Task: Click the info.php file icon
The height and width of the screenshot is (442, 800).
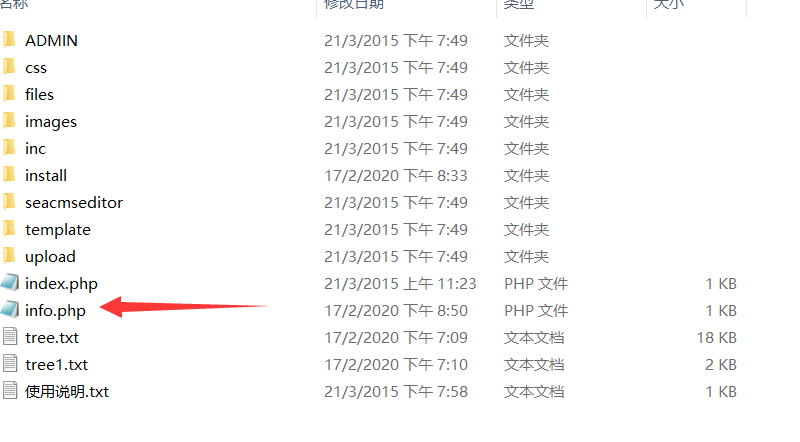Action: [10, 310]
